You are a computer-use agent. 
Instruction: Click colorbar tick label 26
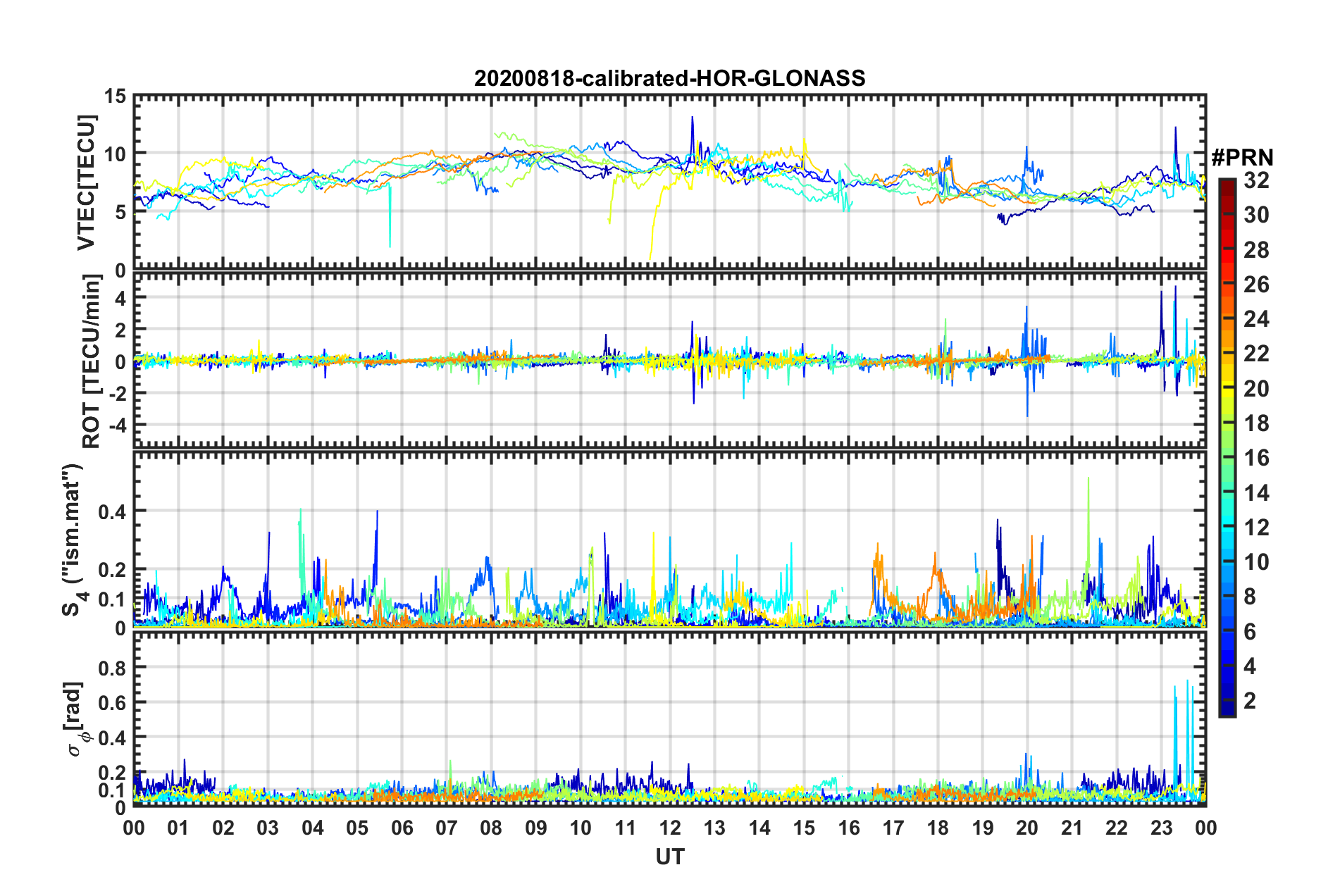[1256, 285]
